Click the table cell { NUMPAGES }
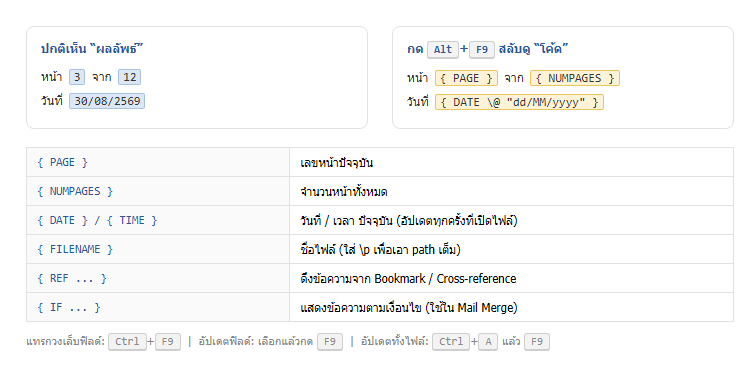The image size is (749, 366). 158,192
